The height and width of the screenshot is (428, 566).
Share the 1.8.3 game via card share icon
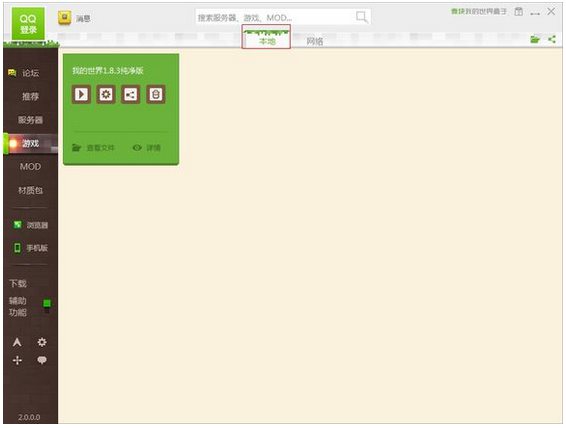[130, 95]
